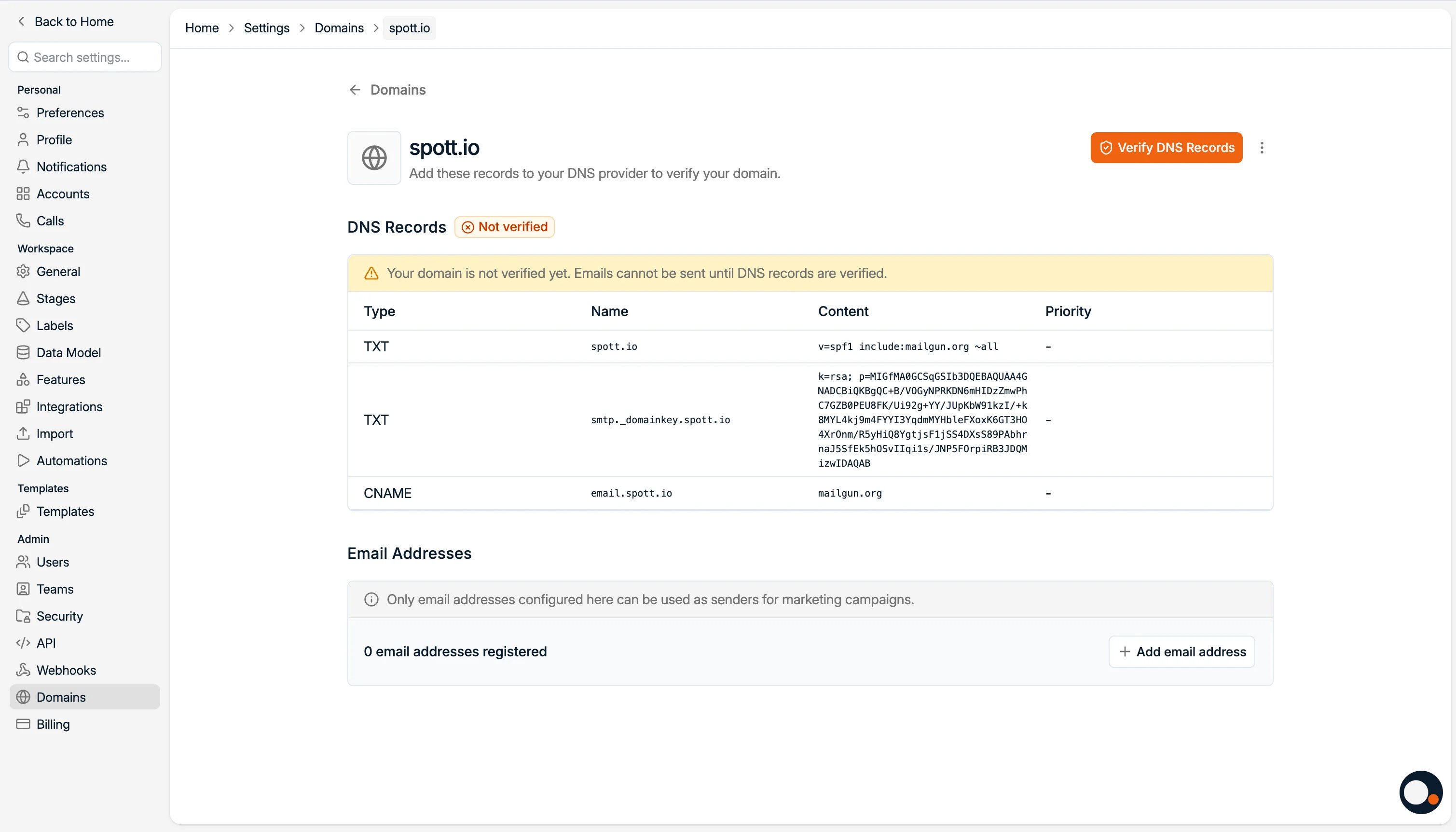Viewport: 1456px width, 832px height.
Task: Click the spott.io breadcrumb item
Action: 409,28
